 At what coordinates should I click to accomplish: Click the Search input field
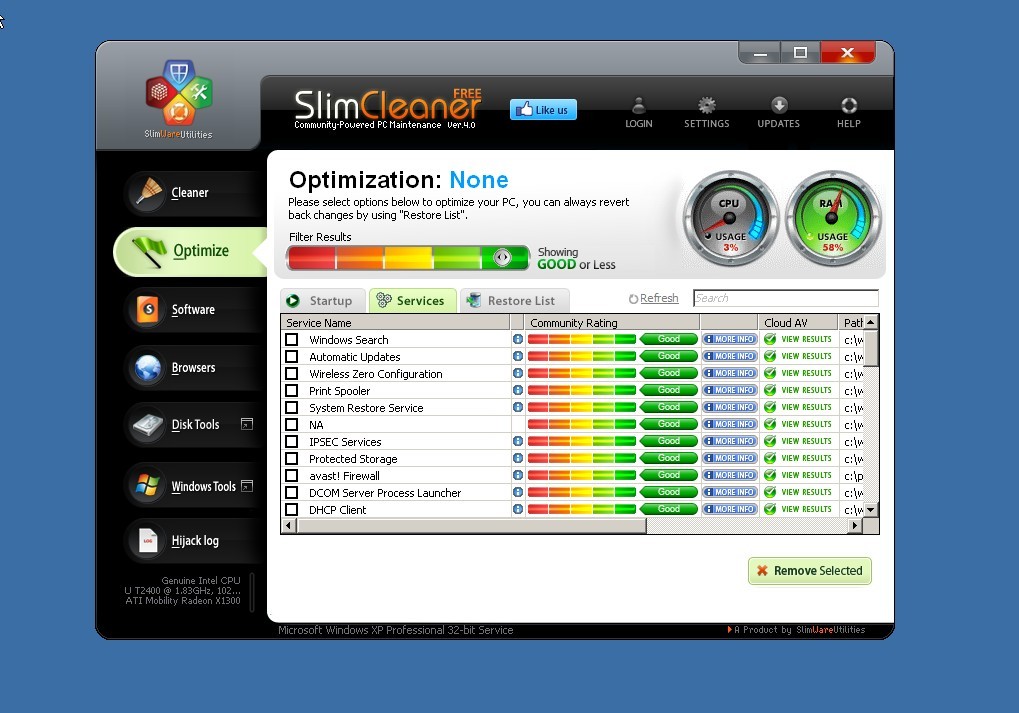(x=785, y=298)
